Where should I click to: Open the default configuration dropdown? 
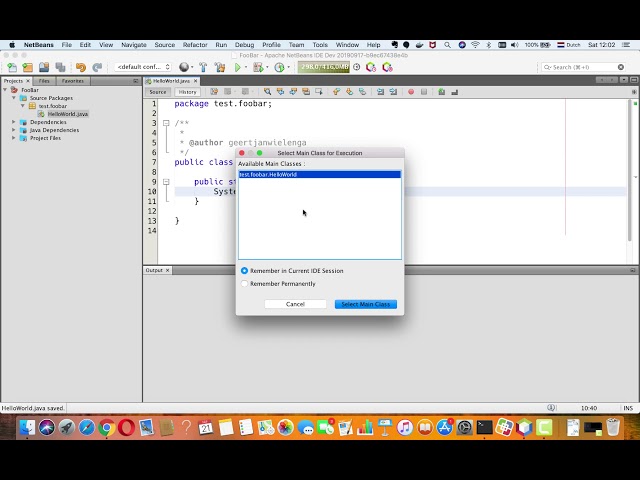[143, 67]
